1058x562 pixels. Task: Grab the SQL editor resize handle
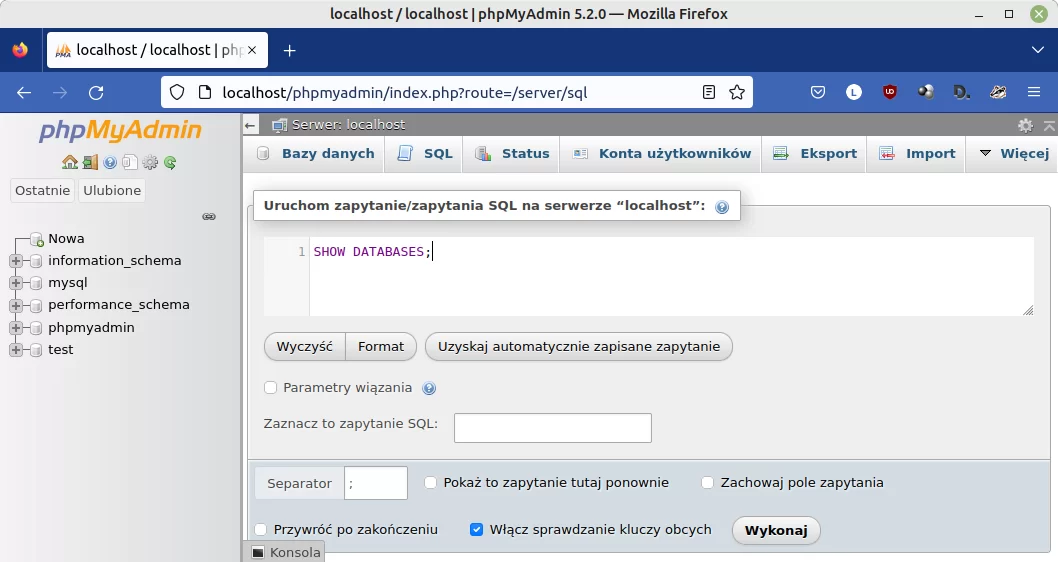point(1028,310)
